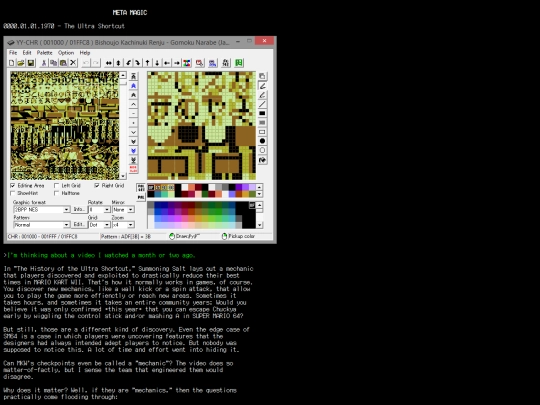This screenshot has height=405, width=540.
Task: Click the 'Pickup color' status bar text
Action: click(241, 236)
